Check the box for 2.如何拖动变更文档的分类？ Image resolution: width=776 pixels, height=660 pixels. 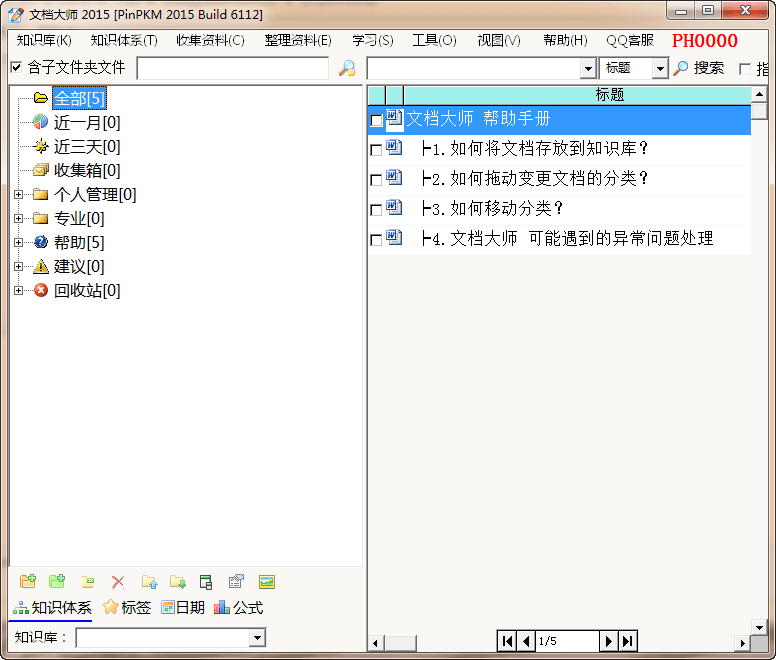click(x=376, y=180)
